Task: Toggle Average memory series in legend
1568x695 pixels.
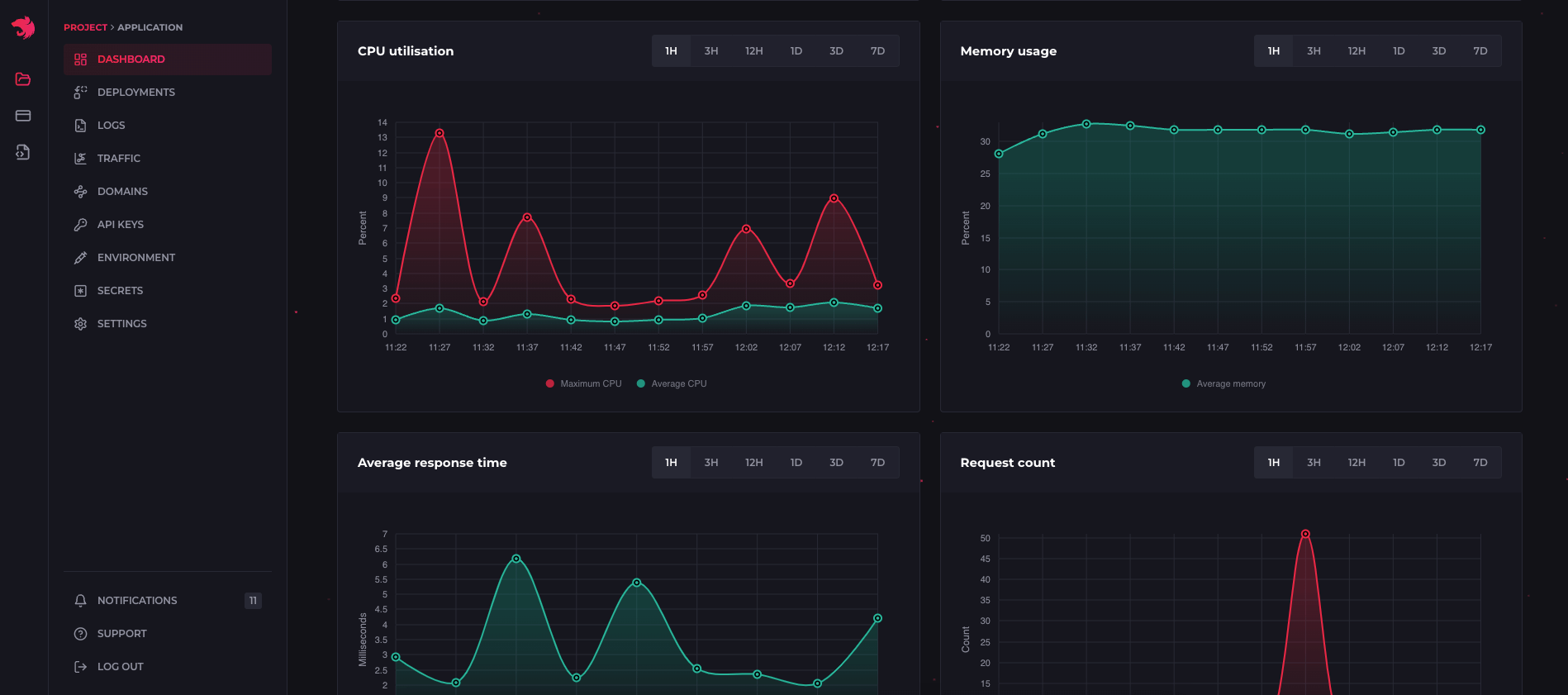Action: pos(1224,383)
